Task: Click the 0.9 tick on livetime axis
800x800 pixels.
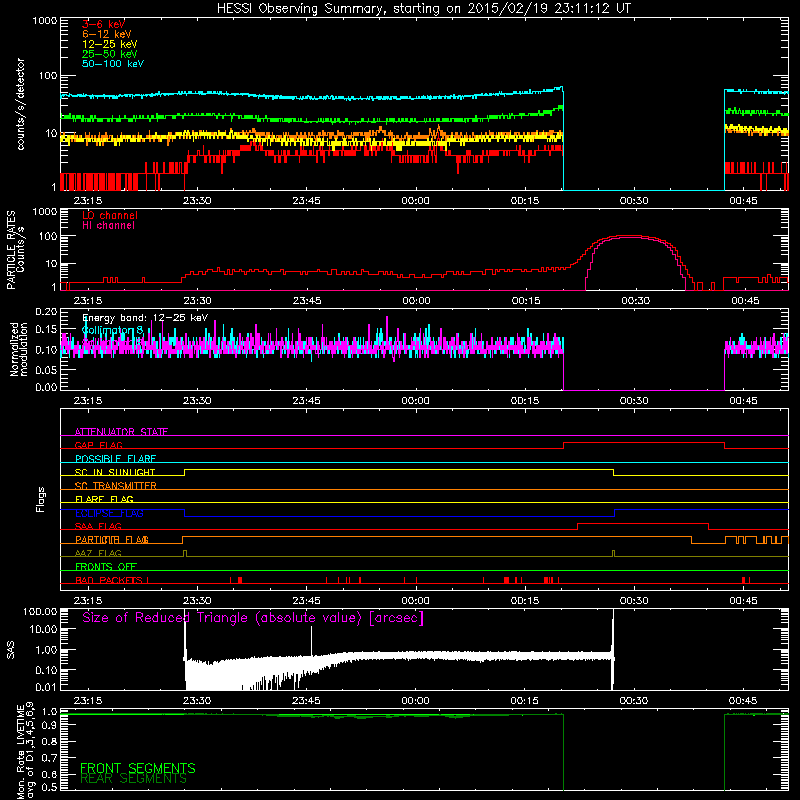Action: (49, 726)
